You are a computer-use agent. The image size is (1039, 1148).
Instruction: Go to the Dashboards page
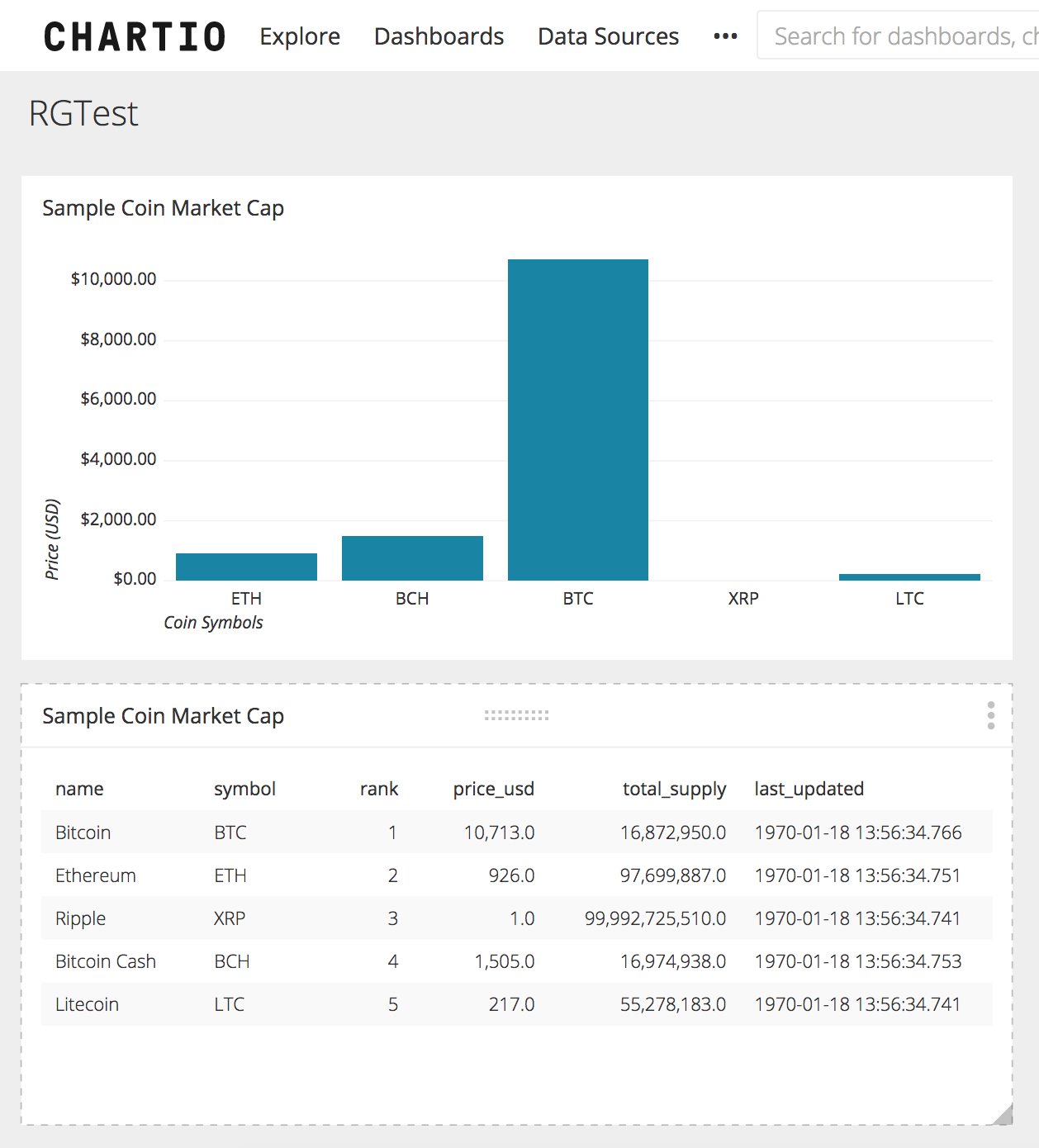[439, 36]
